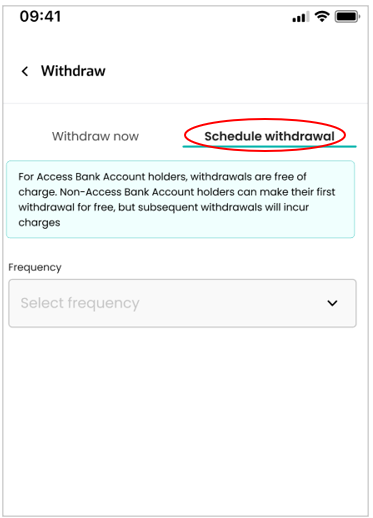Tap the Access Bank withdrawal info banner
This screenshot has height=518, width=373.
180,199
